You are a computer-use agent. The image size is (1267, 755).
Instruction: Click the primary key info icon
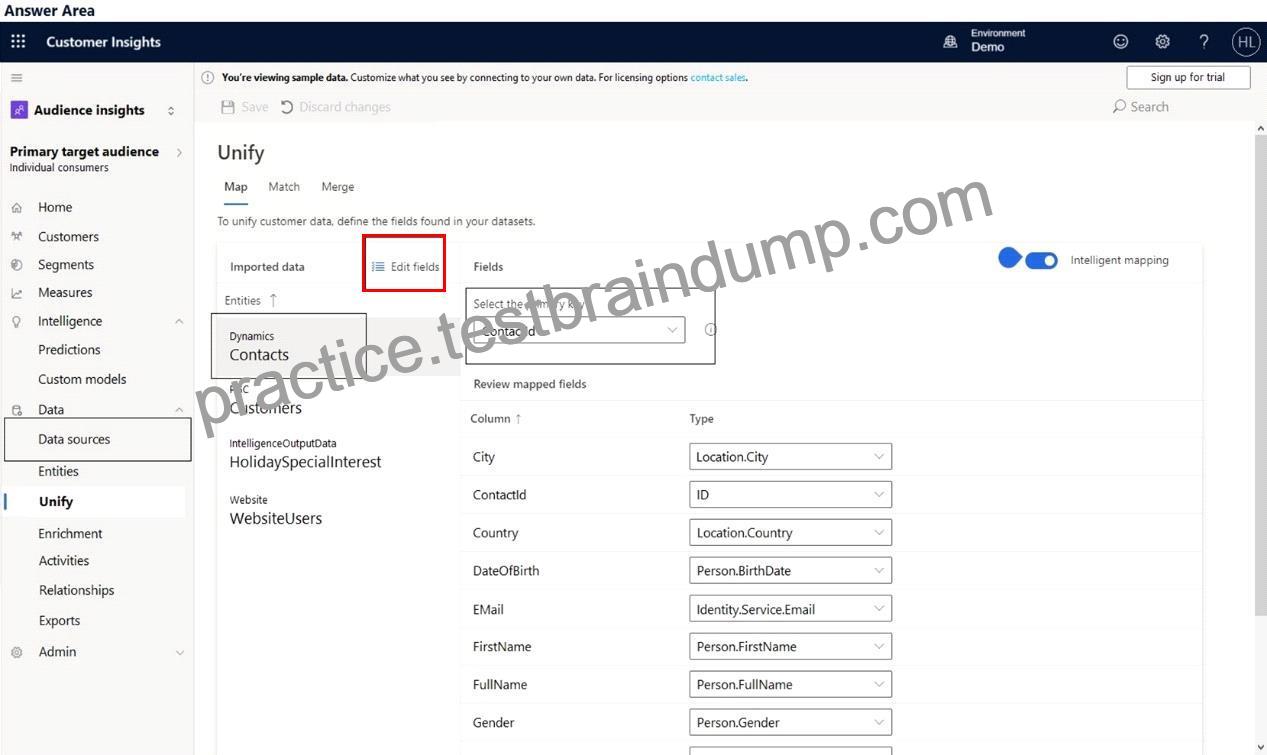tap(710, 329)
